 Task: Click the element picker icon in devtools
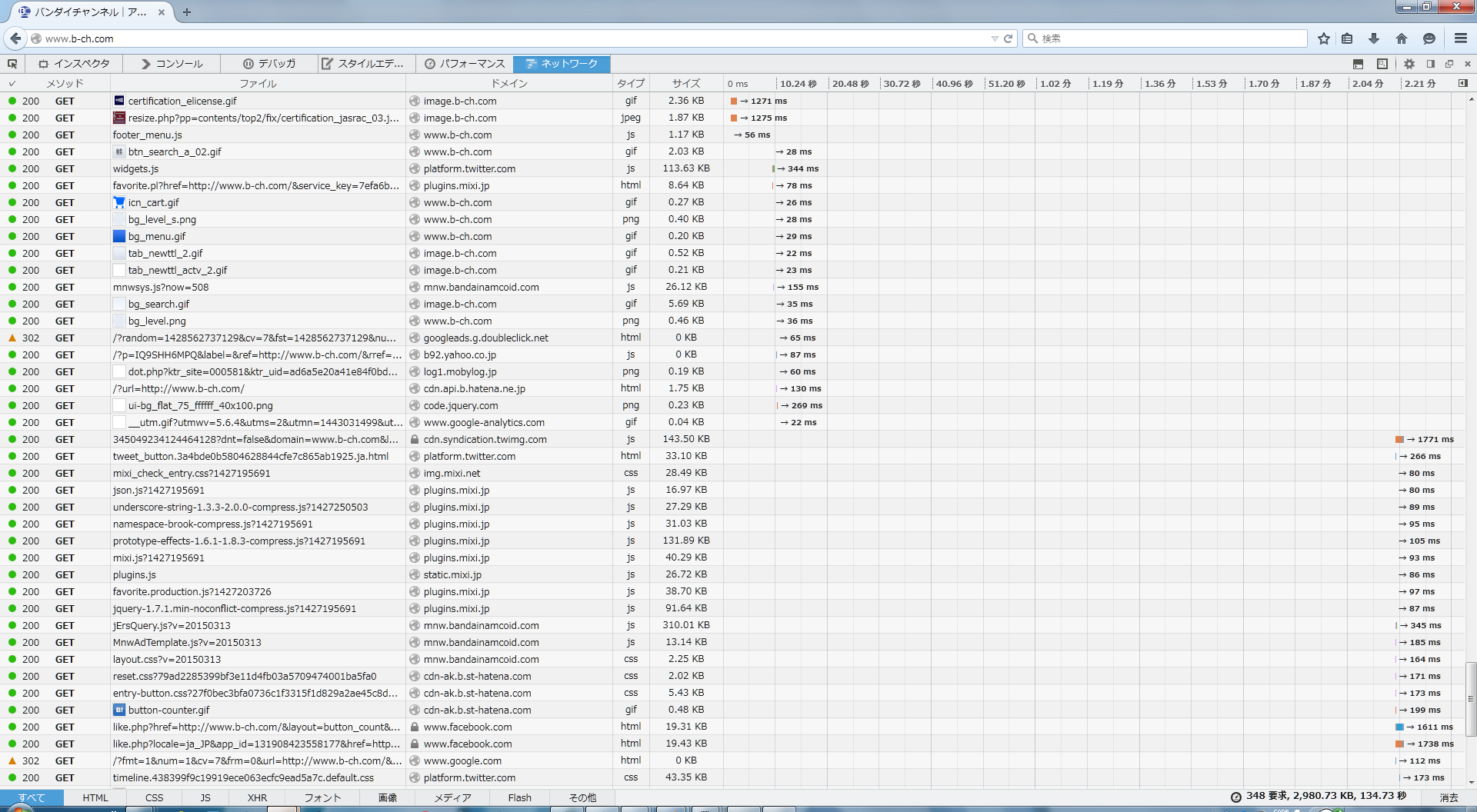[12, 64]
